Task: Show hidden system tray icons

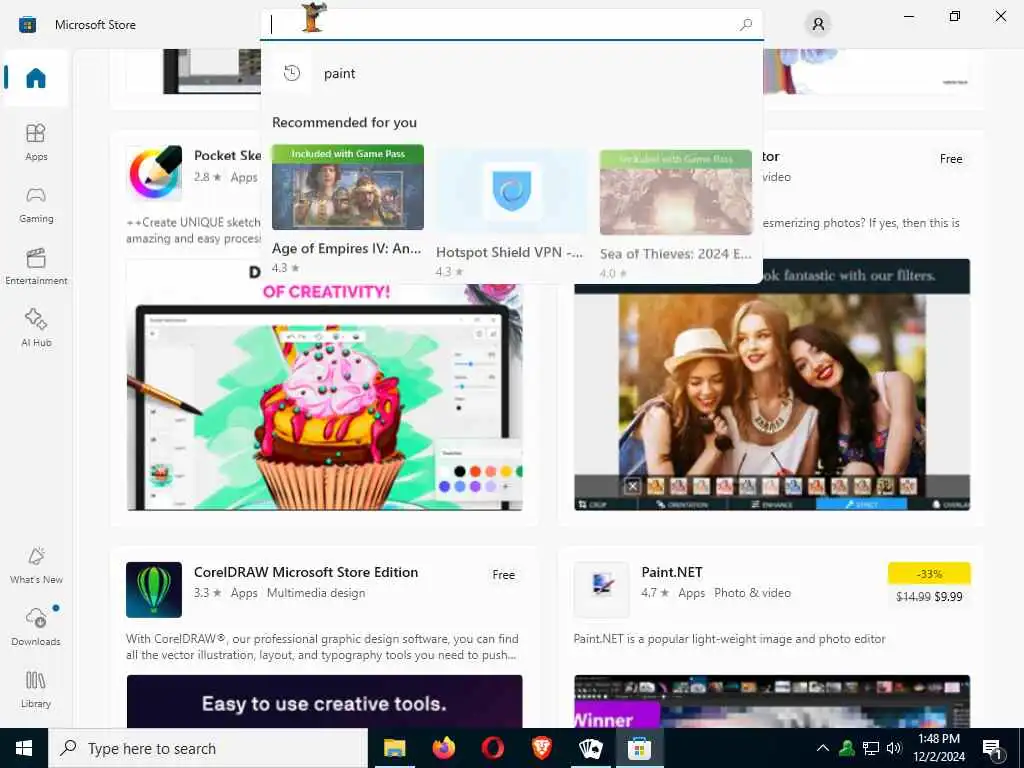Action: [823, 748]
